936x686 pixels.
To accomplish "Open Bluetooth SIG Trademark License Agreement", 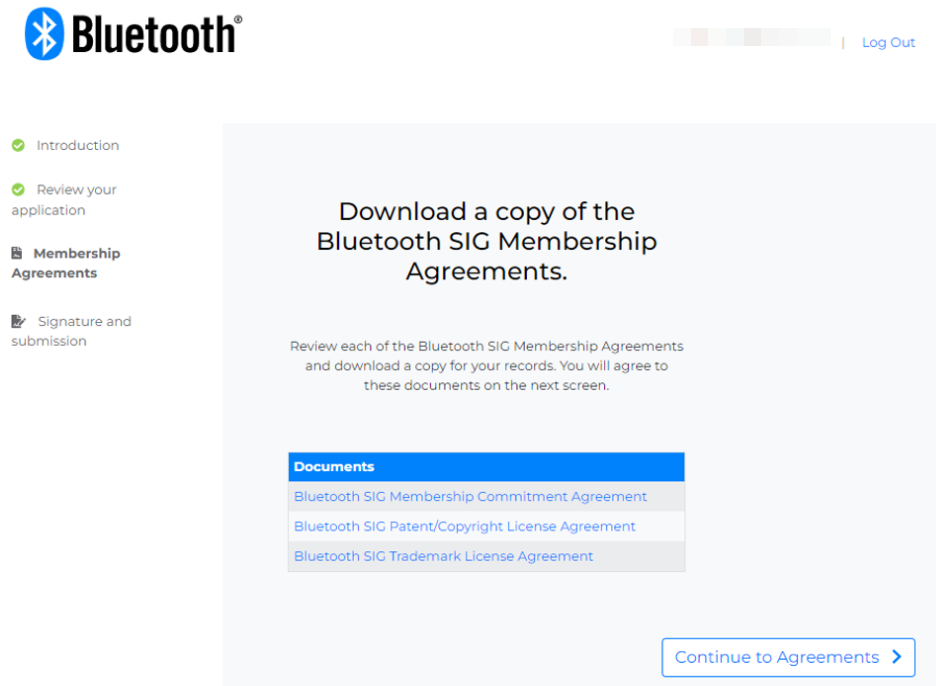I will click(x=444, y=556).
